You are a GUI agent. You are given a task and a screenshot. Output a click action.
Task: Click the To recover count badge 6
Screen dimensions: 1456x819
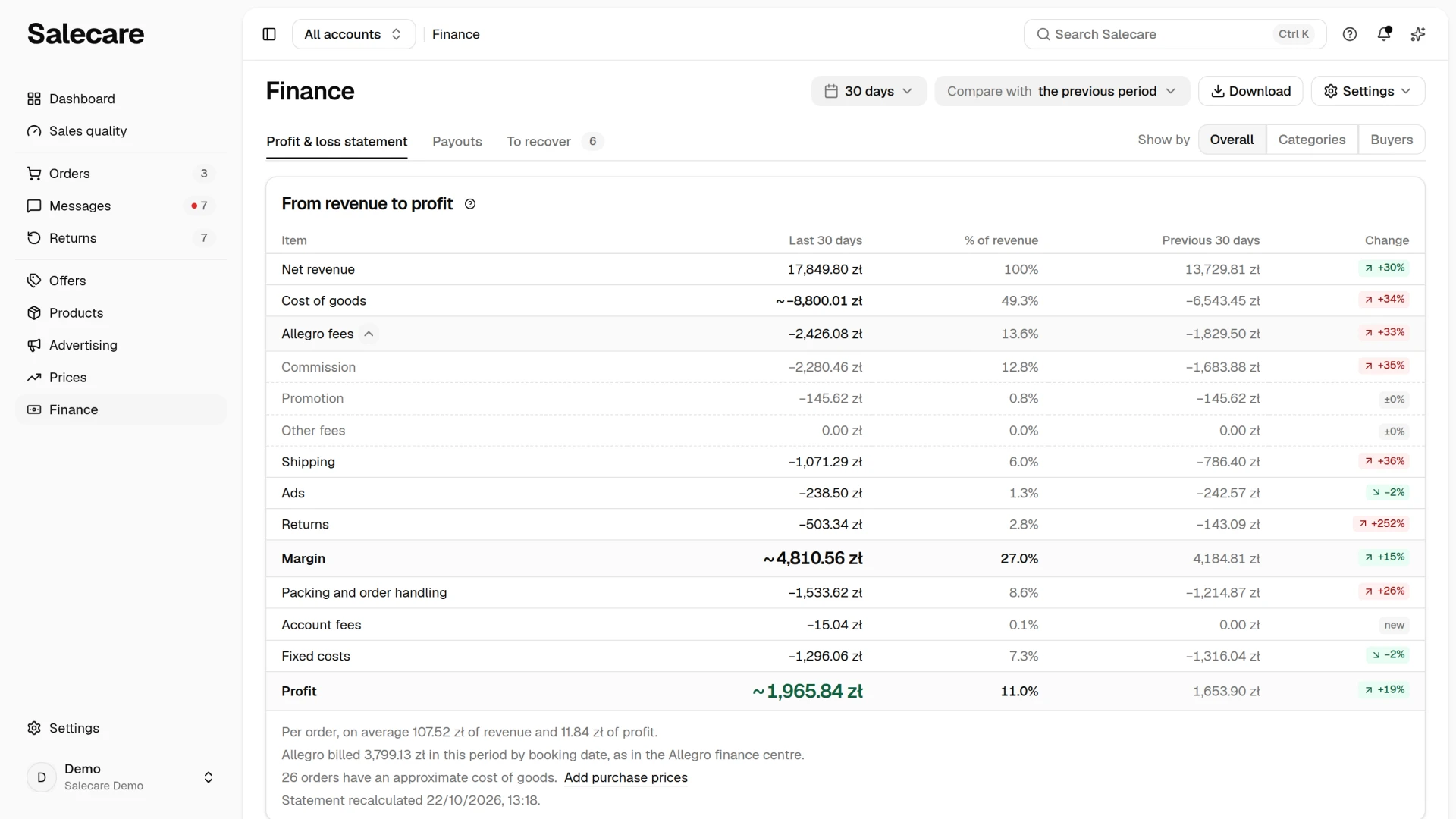(x=592, y=142)
